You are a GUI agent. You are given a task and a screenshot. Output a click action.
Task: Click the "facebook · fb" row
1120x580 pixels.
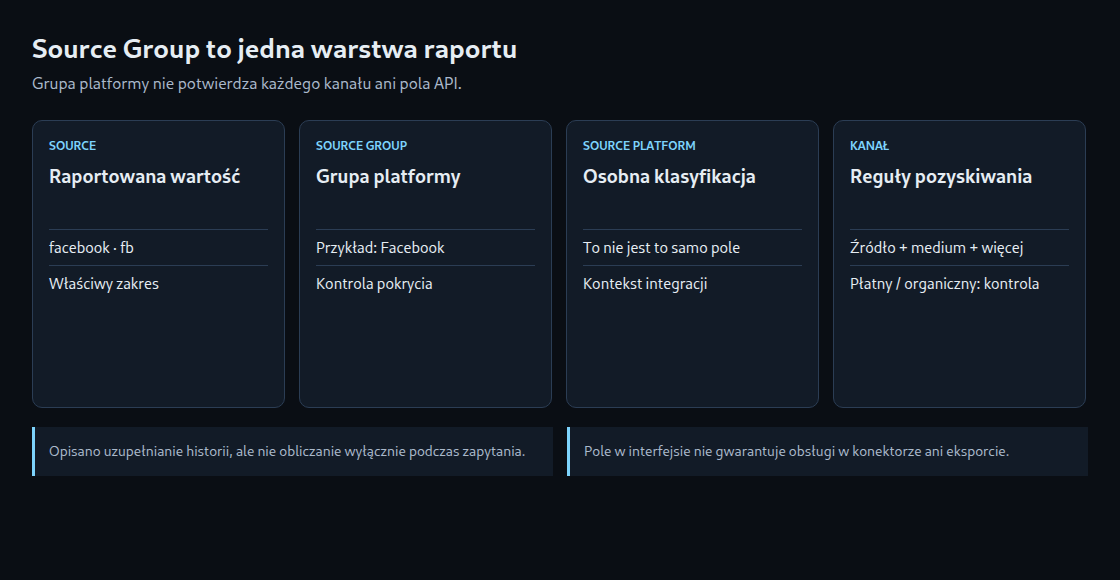pyautogui.click(x=159, y=248)
